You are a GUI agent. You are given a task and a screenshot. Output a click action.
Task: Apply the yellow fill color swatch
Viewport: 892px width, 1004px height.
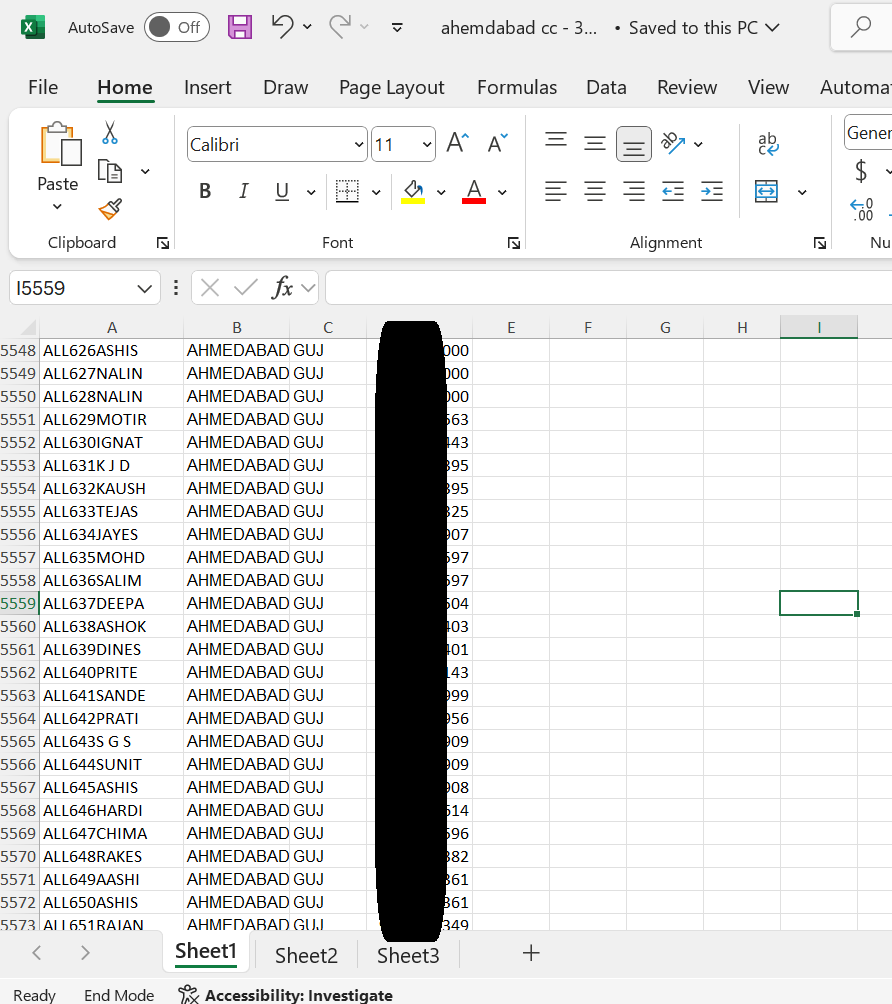coord(413,192)
